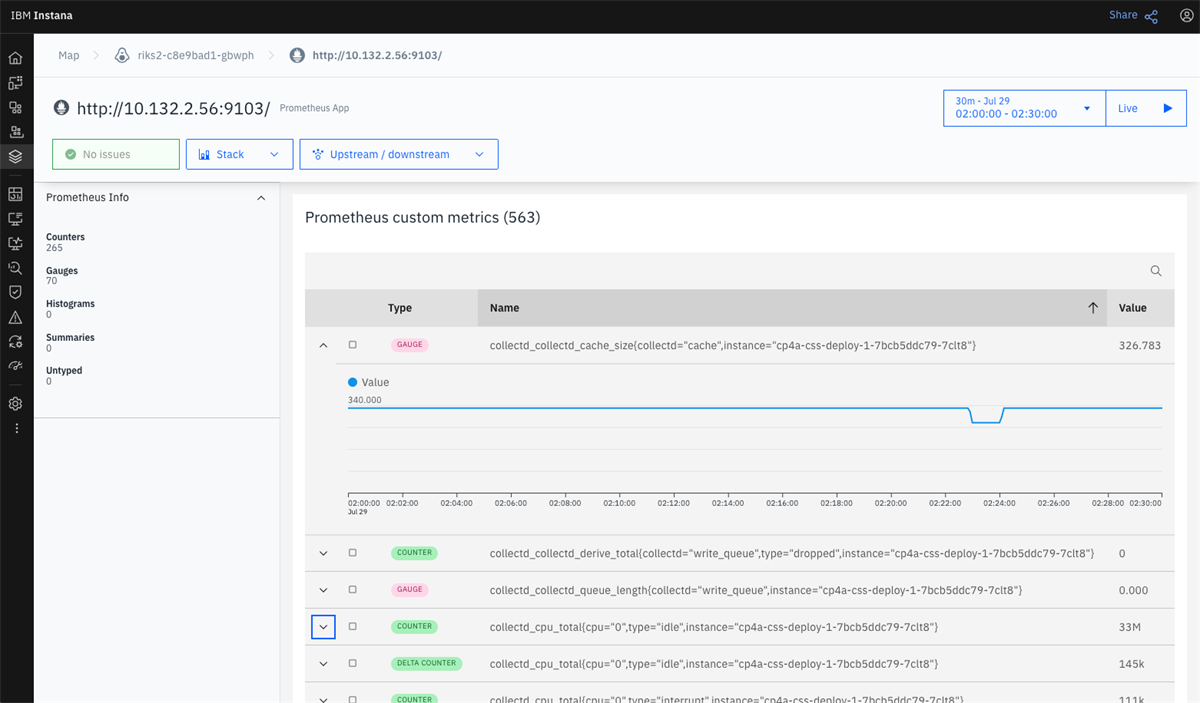This screenshot has height=703, width=1200.
Task: Click the 02:10:00 tick on chart axis
Action: coord(619,503)
